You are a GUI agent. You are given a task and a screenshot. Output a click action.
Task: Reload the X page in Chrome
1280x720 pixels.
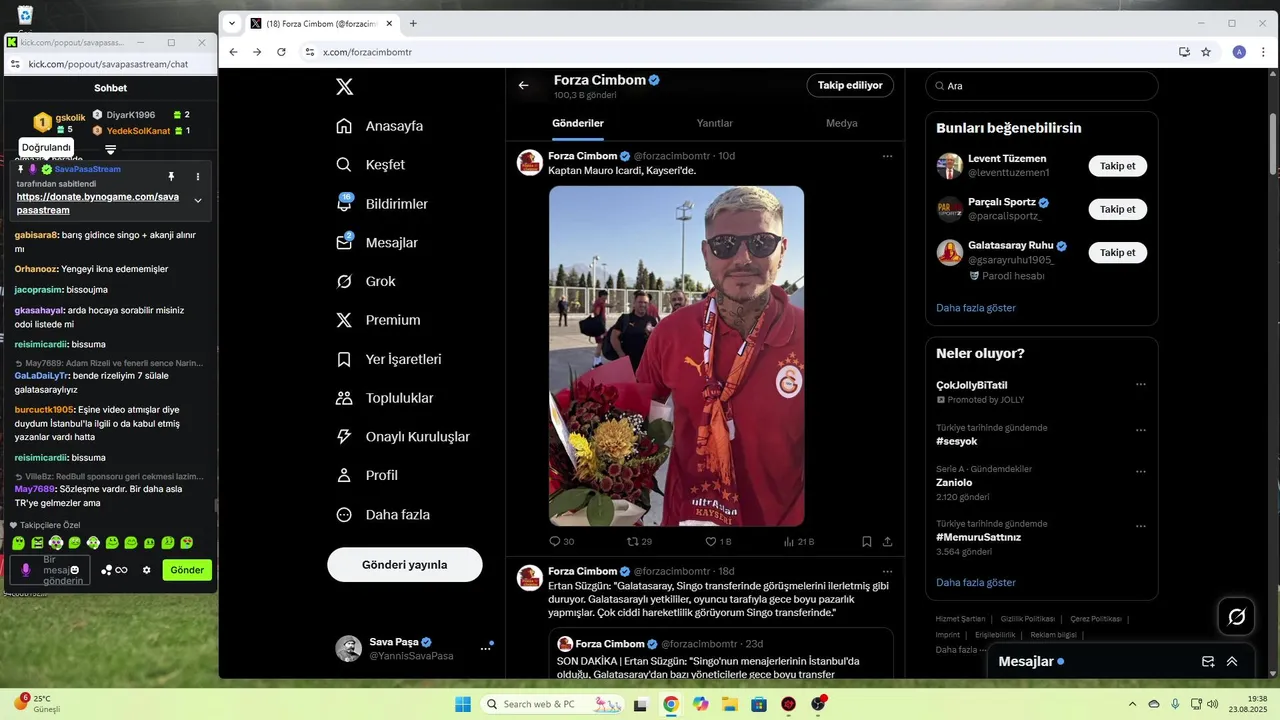281,52
